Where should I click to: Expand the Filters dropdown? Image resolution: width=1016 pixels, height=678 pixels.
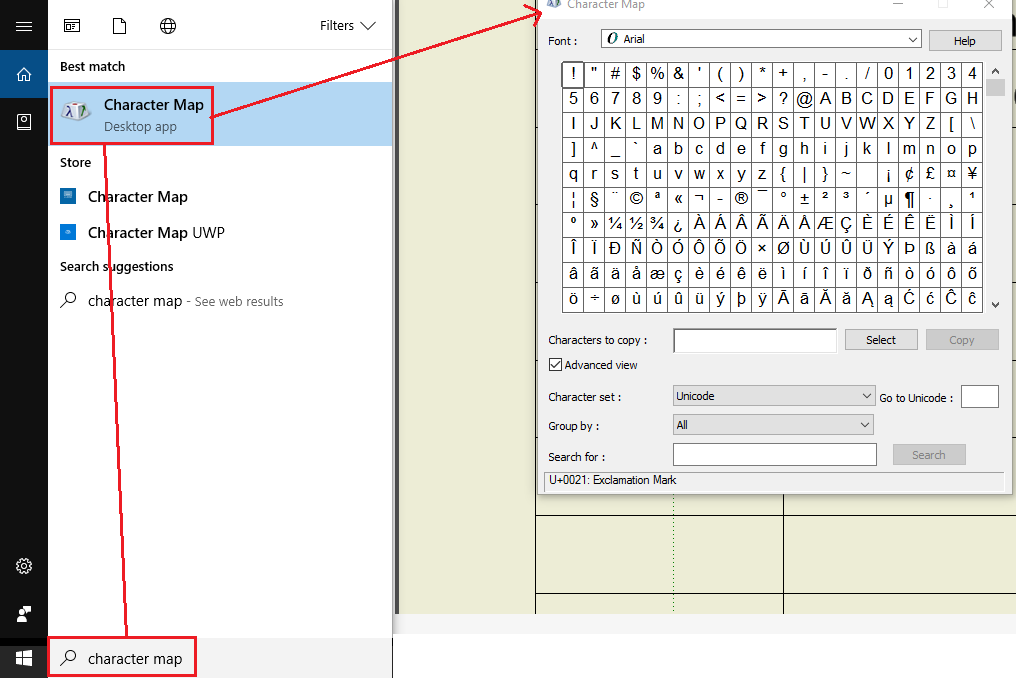click(347, 26)
